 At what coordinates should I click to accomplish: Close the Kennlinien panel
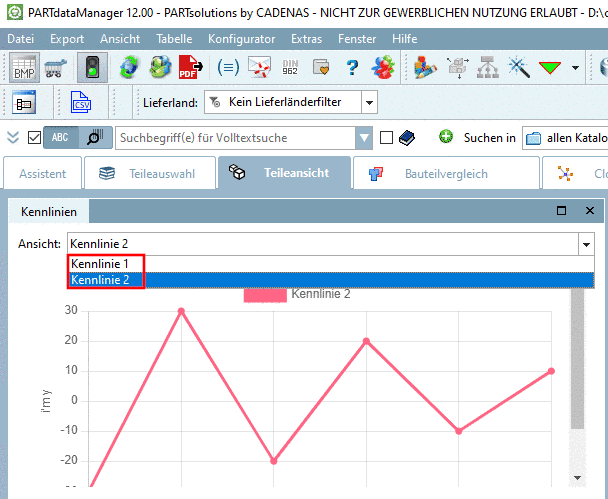pyautogui.click(x=590, y=211)
